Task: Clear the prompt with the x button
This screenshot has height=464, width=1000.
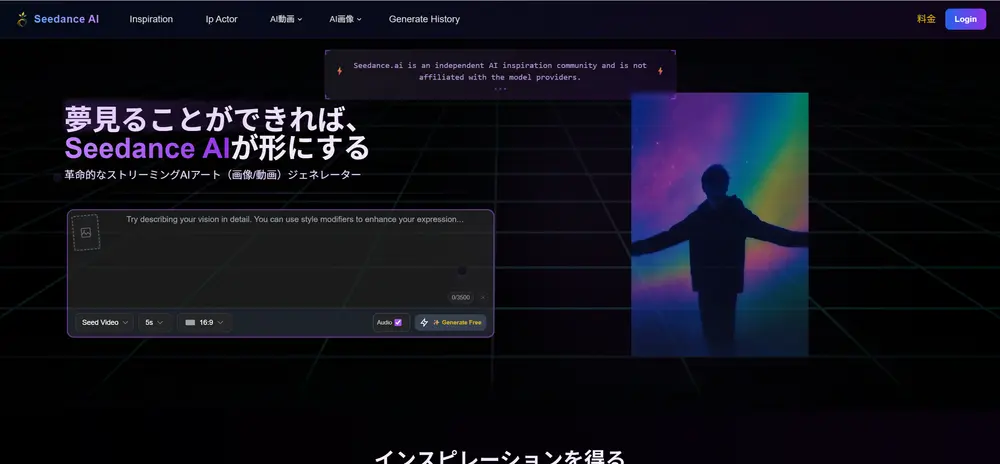Action: tap(483, 298)
